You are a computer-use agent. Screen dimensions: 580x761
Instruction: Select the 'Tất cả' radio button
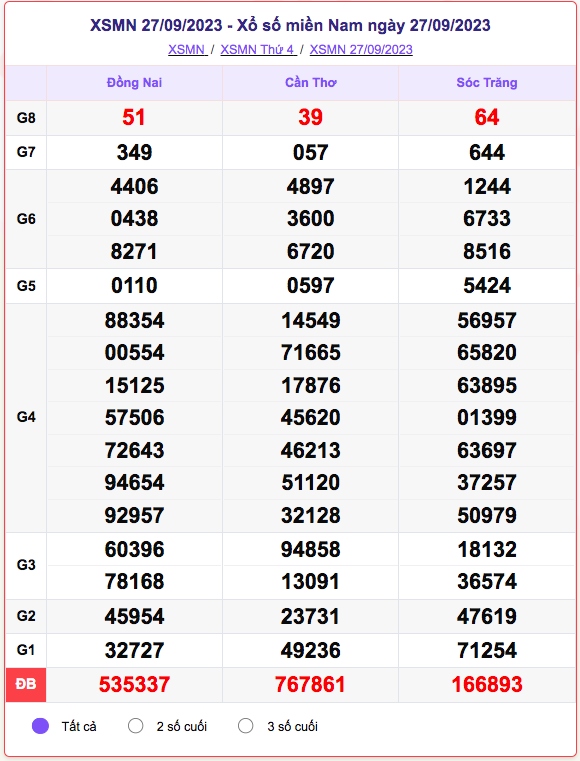[x=40, y=726]
